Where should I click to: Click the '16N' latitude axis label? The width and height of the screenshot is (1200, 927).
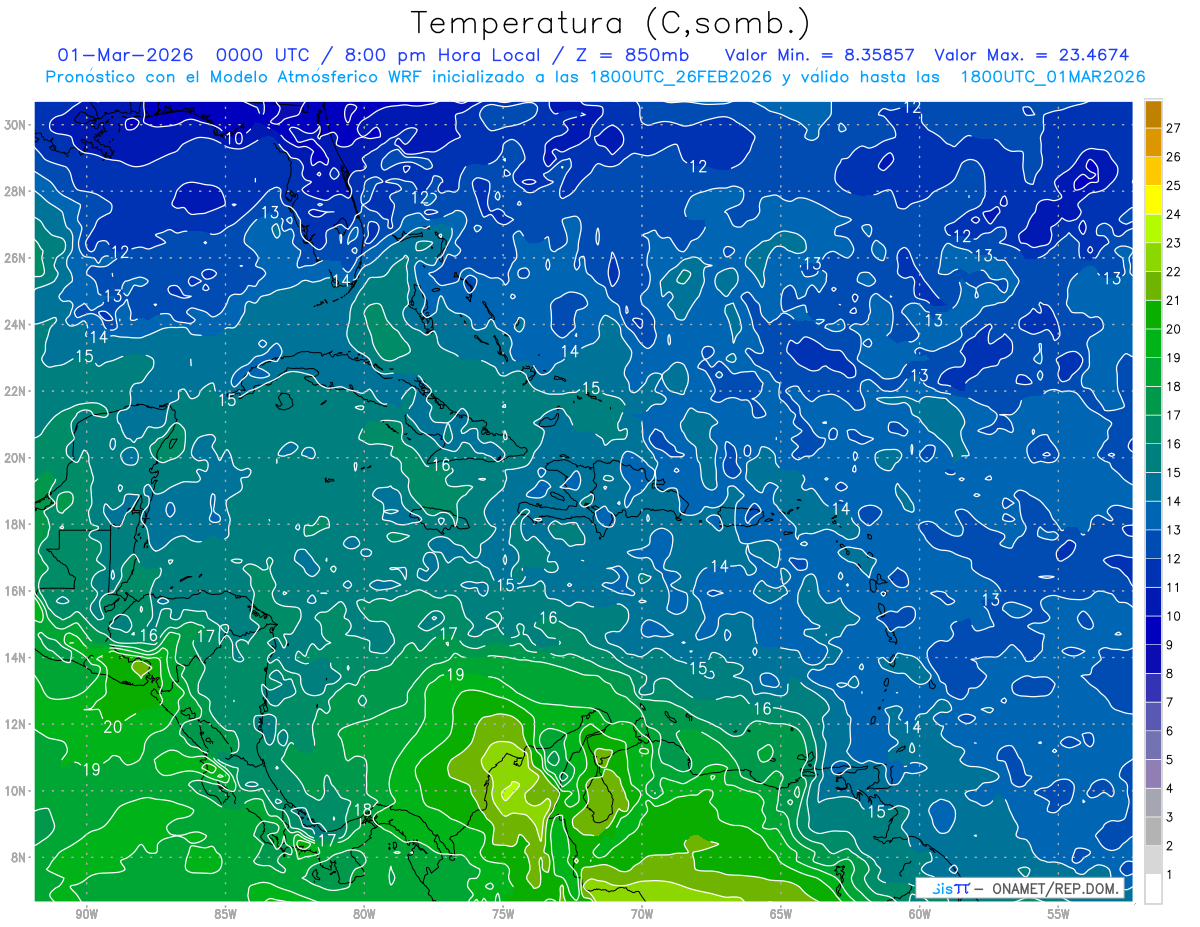pyautogui.click(x=17, y=591)
